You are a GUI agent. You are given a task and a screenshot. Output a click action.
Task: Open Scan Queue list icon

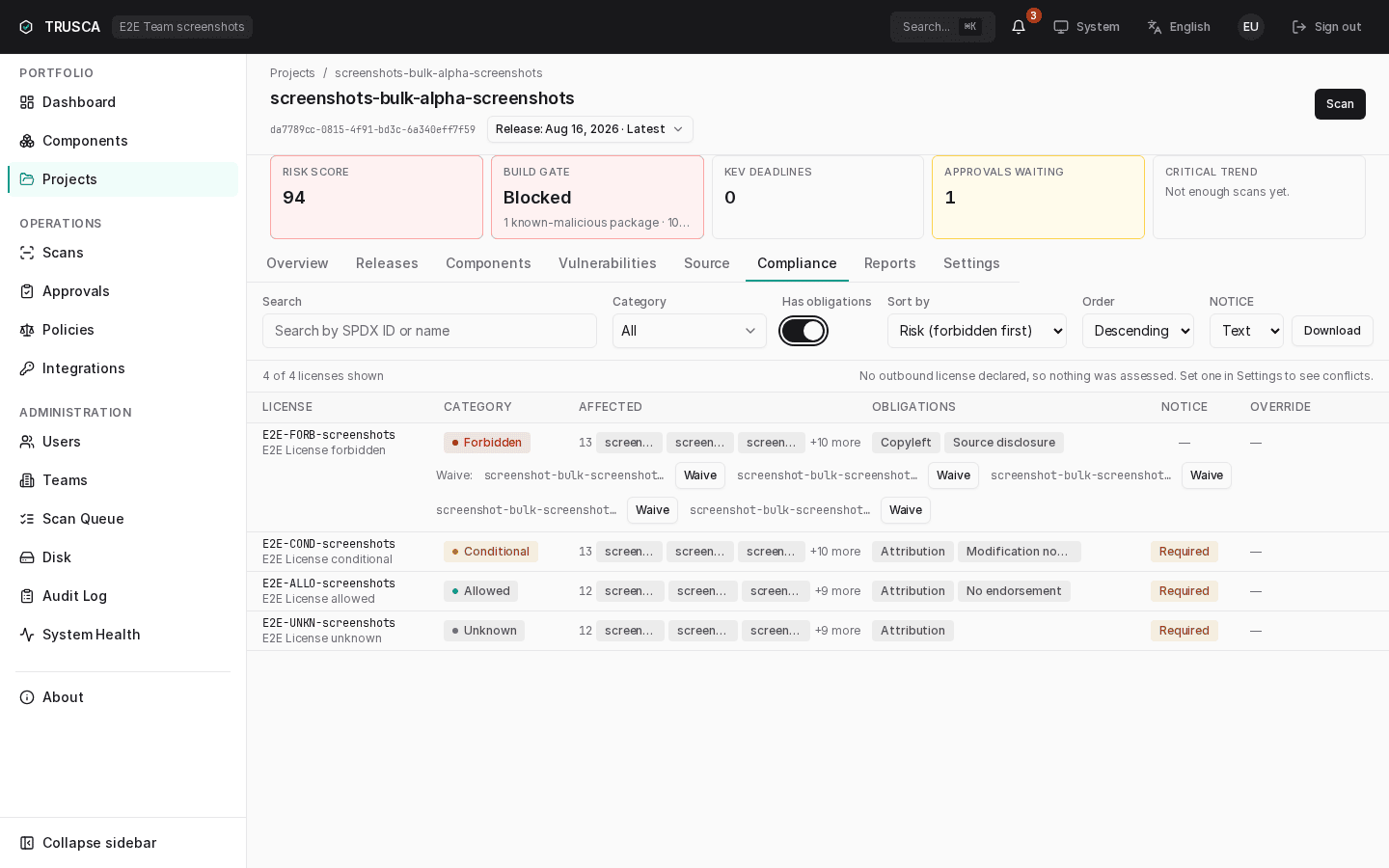27,519
